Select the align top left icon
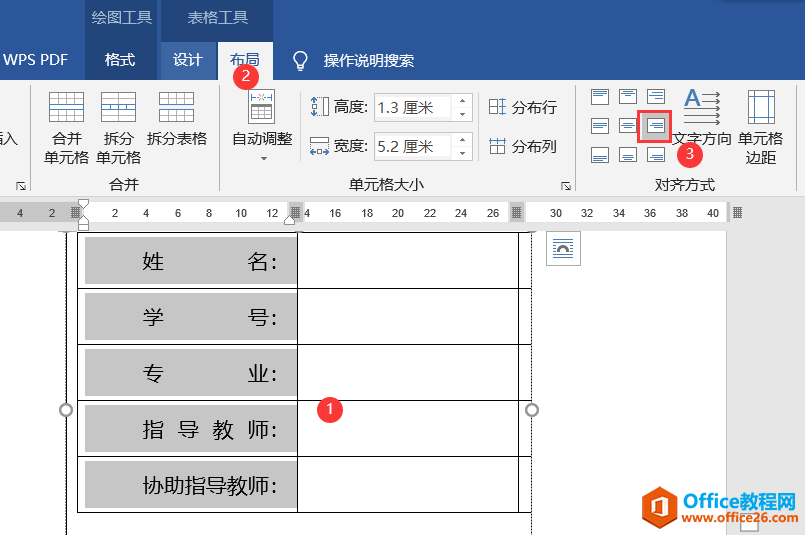Viewport: 805px width, 535px height. tap(600, 97)
